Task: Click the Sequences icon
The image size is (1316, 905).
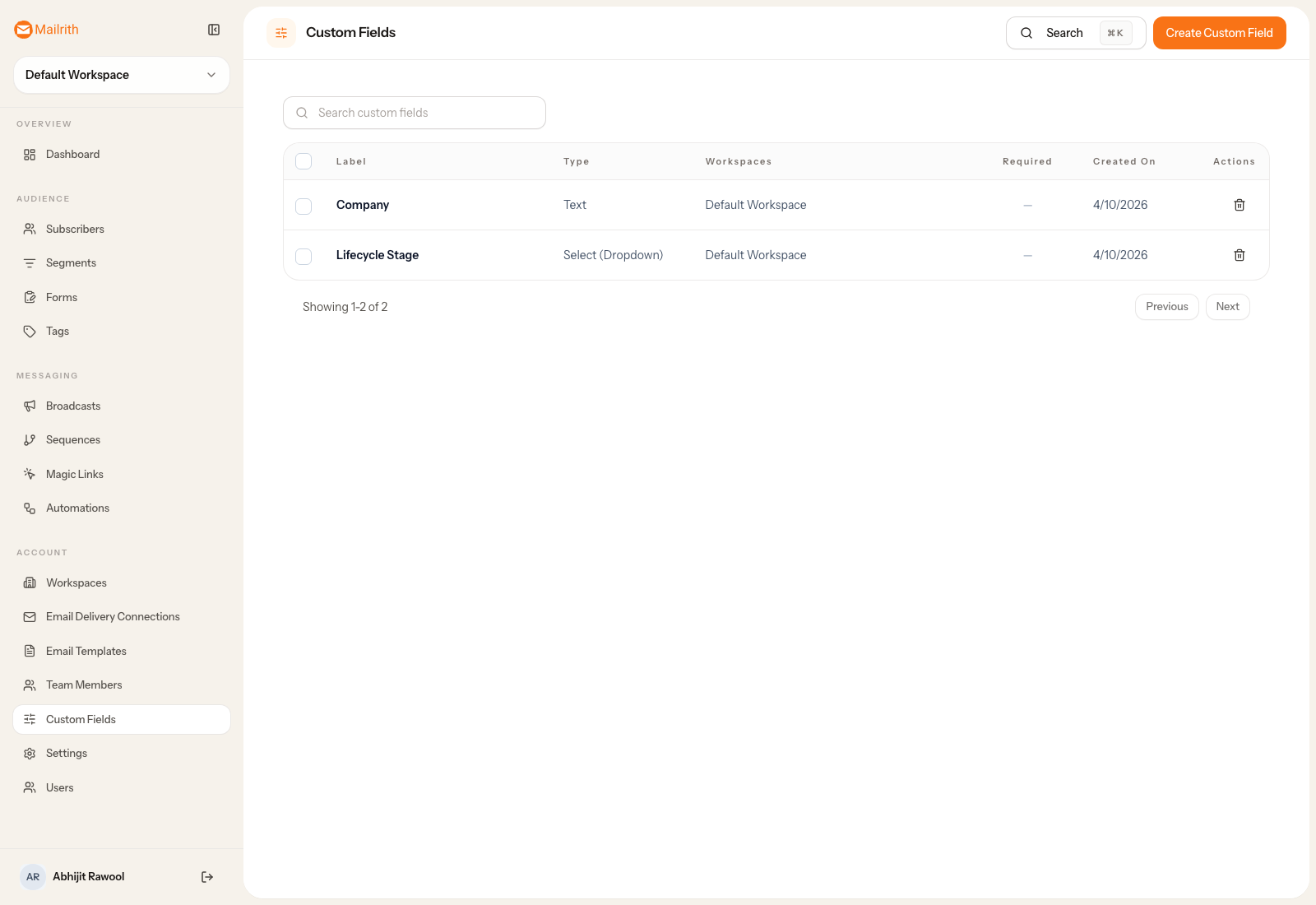Action: click(30, 439)
